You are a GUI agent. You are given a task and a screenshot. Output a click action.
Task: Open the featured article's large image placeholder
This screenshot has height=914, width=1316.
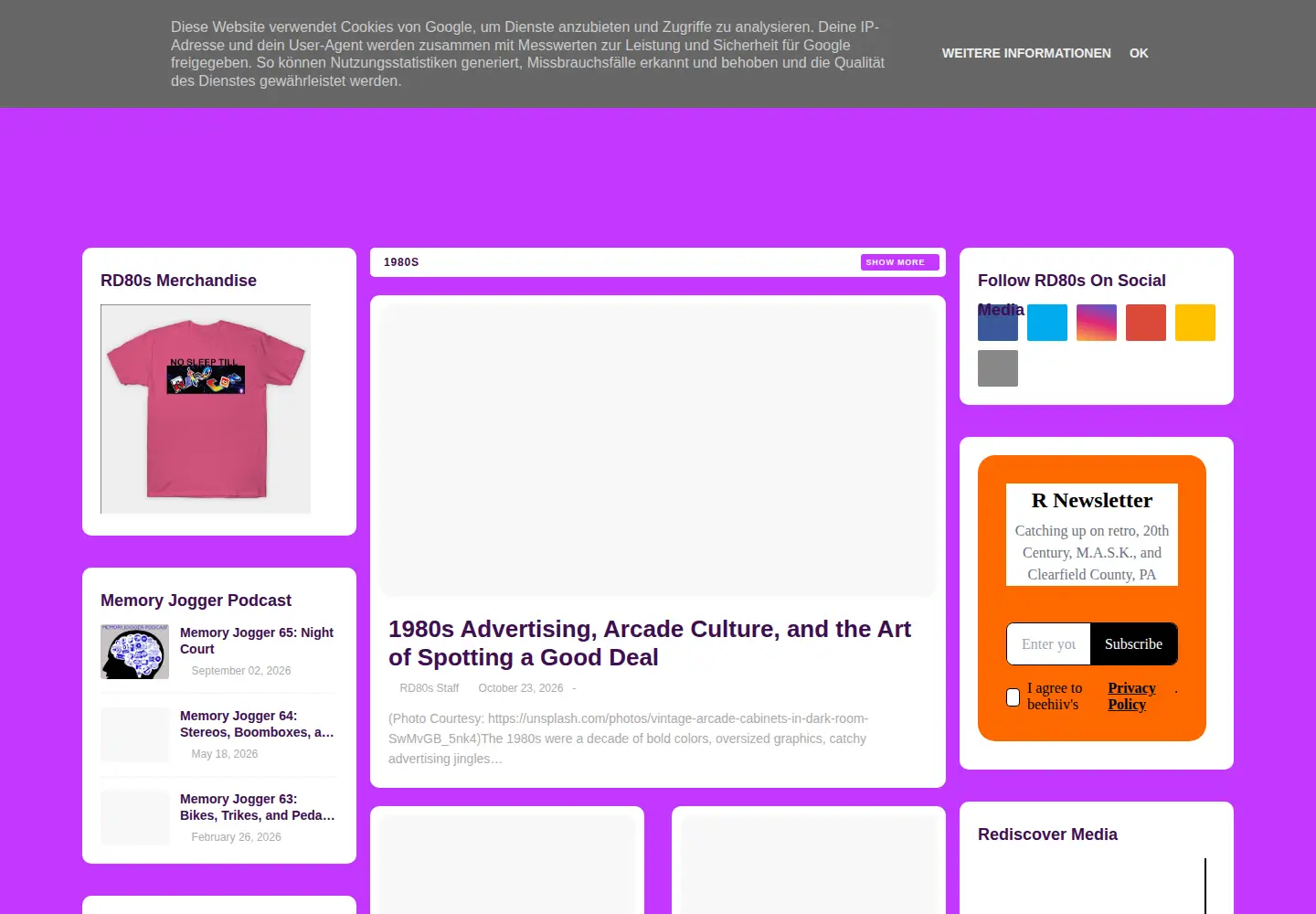pos(658,451)
